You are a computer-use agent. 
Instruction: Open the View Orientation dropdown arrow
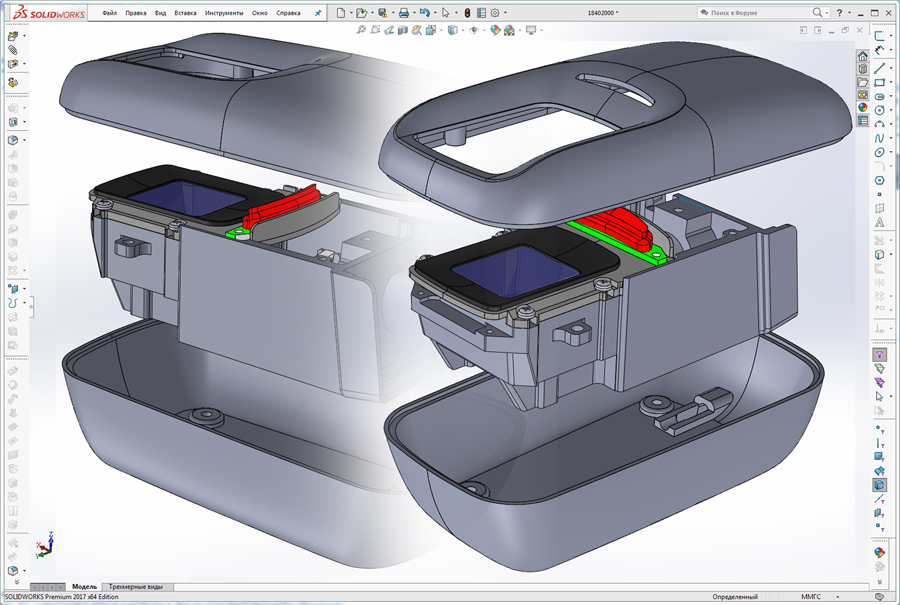point(441,29)
